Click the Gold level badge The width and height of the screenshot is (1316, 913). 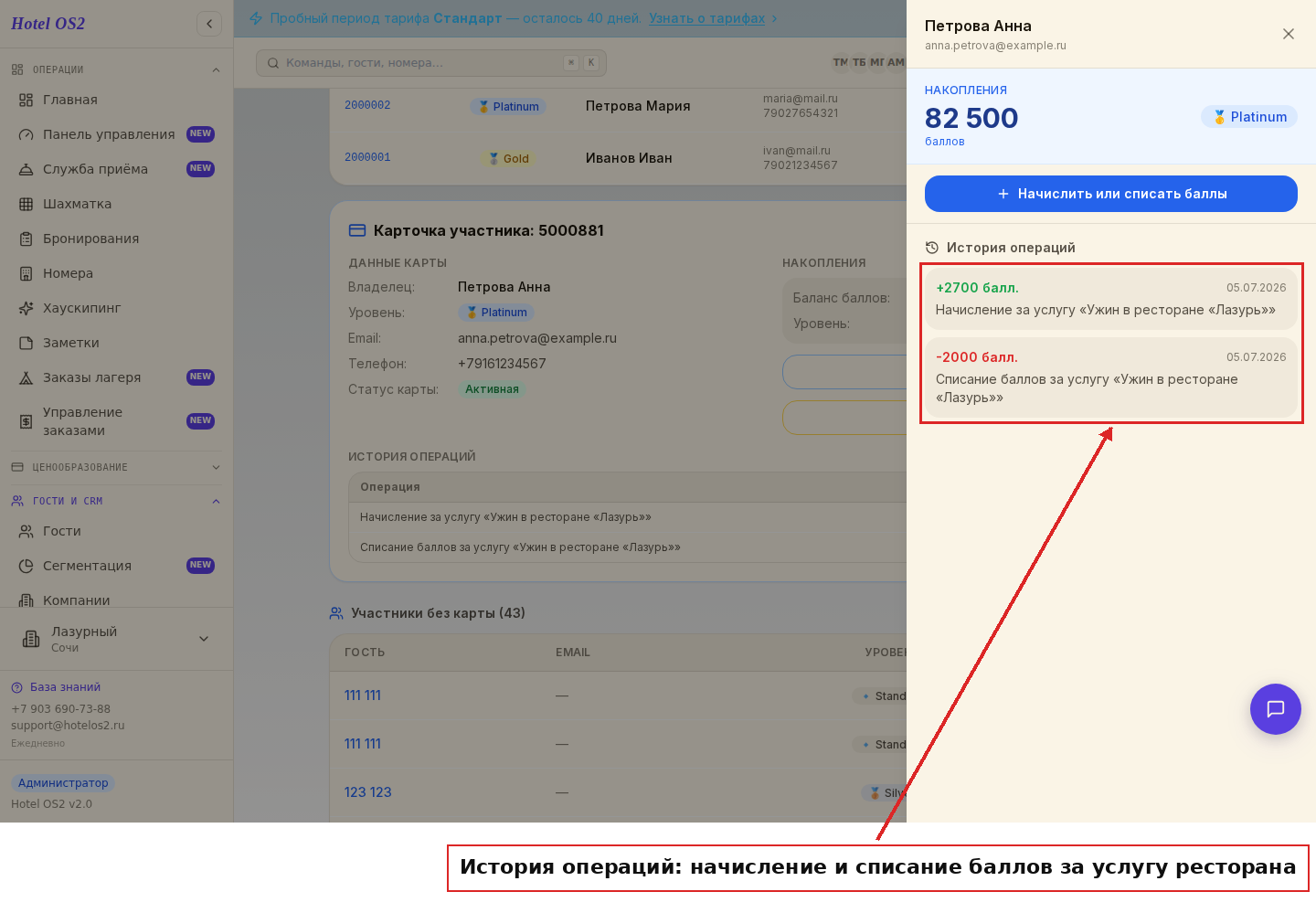[x=508, y=158]
